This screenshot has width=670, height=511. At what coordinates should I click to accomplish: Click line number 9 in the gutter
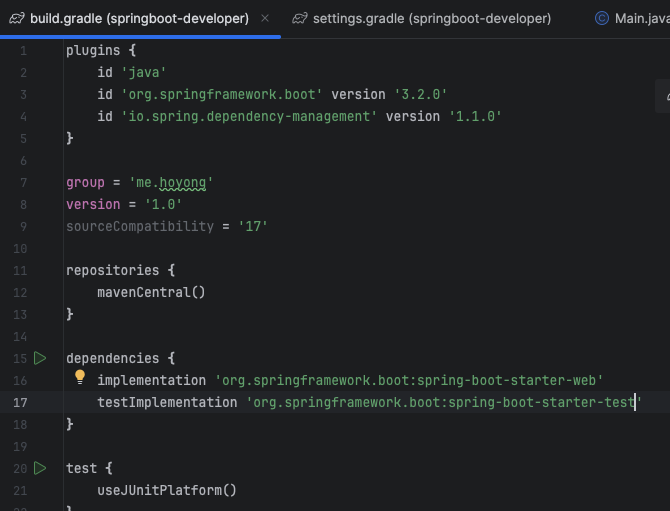[24, 226]
